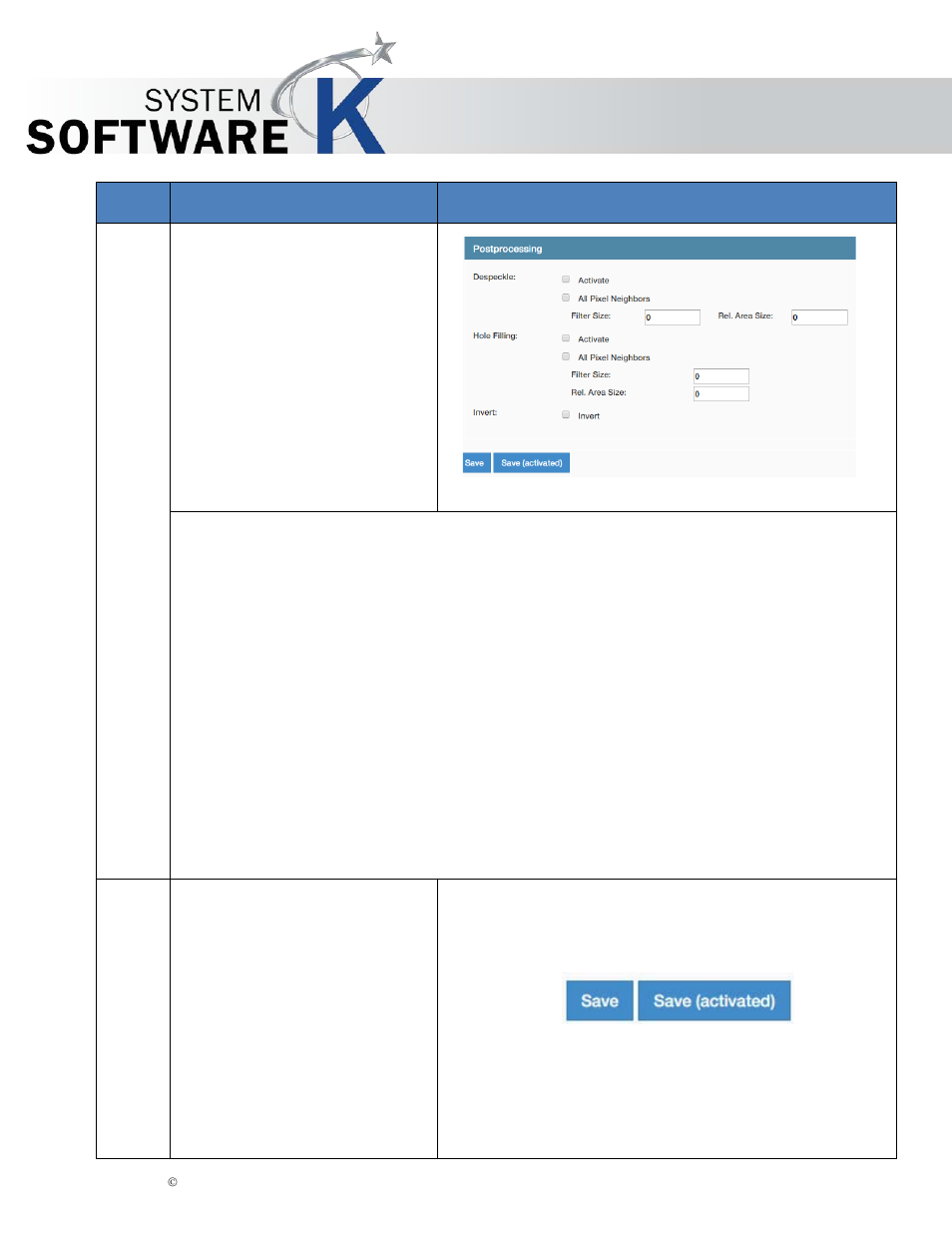Focus the Despeckle Rel. Area Size field
The height and width of the screenshot is (1233, 952).
pyautogui.click(x=819, y=317)
